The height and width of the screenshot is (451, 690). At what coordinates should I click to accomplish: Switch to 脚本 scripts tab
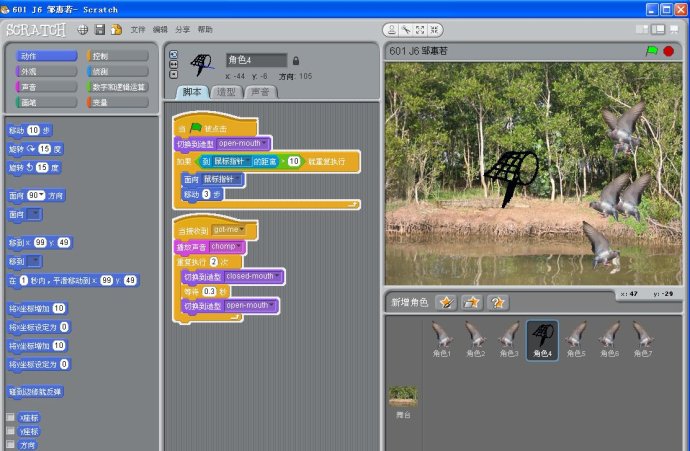192,92
